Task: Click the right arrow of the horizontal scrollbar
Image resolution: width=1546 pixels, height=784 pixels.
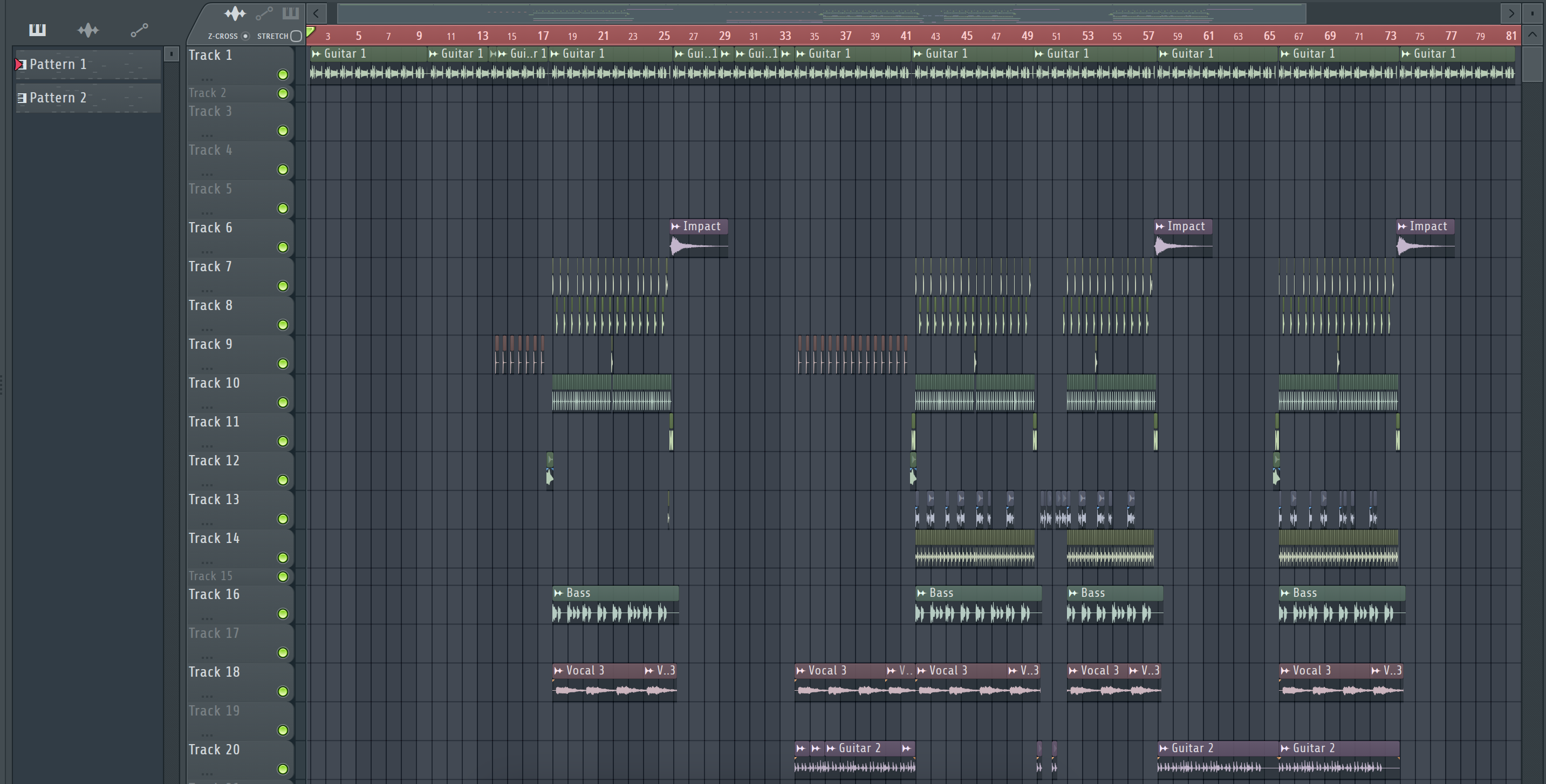Action: pyautogui.click(x=1510, y=13)
